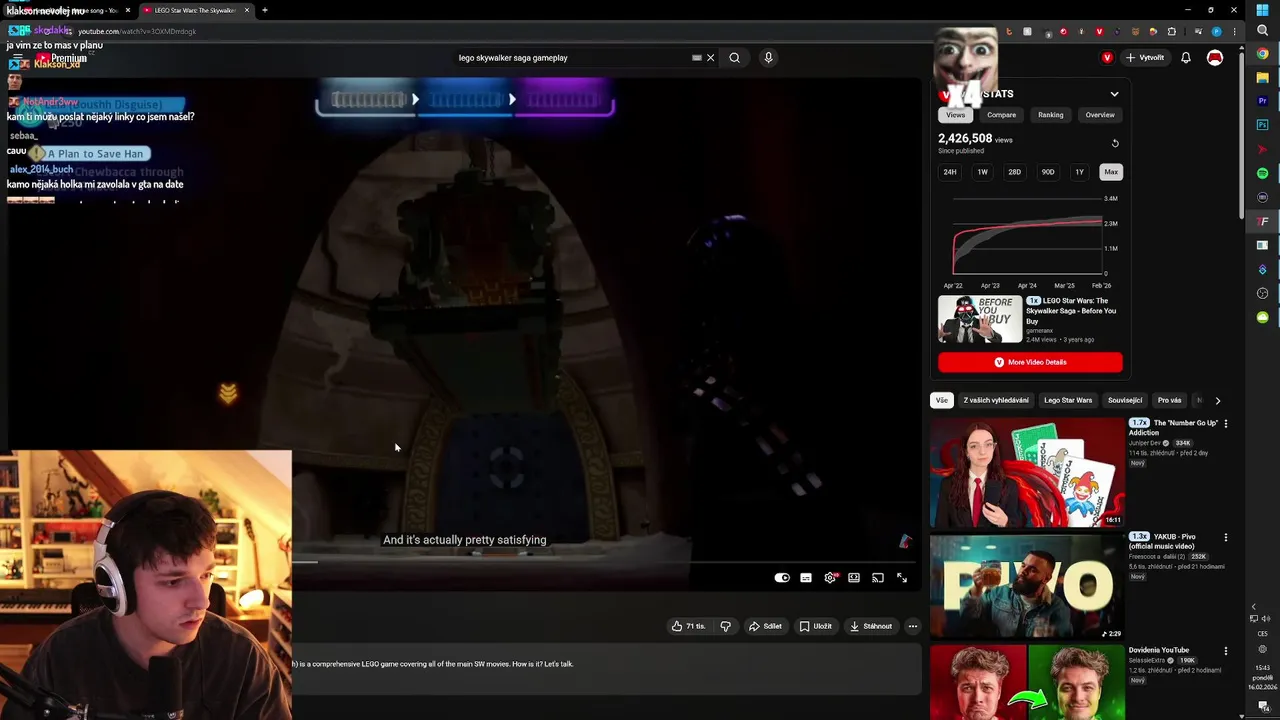Choose the 90D time range
This screenshot has height=720, width=1280.
coord(1047,172)
